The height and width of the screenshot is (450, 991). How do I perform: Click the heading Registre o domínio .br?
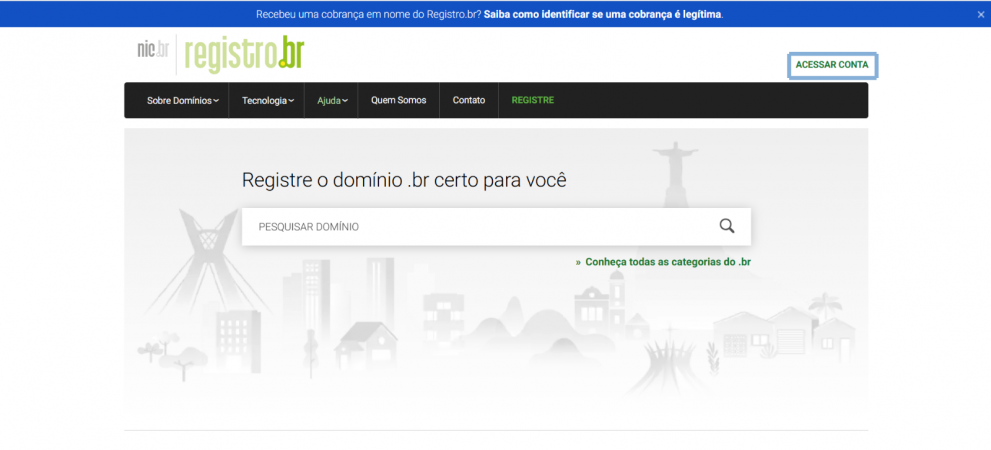[404, 180]
